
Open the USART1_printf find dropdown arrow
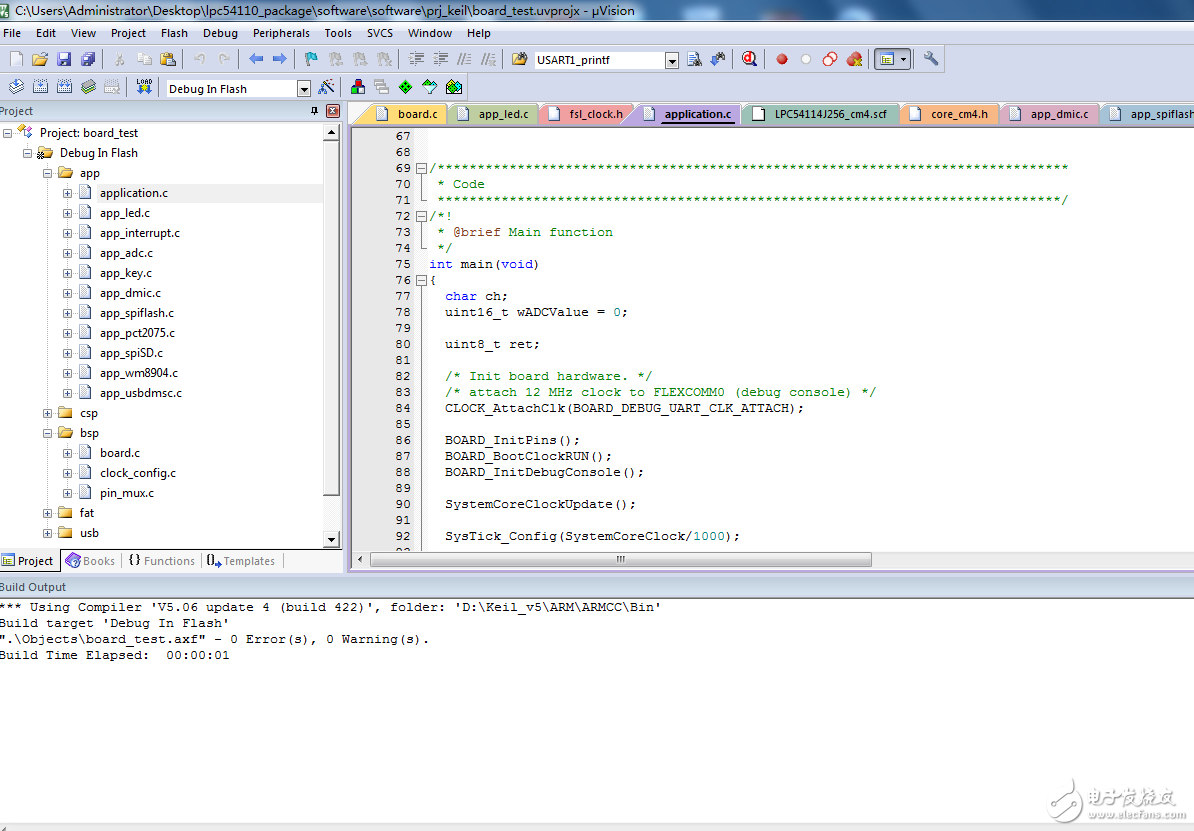(x=672, y=60)
